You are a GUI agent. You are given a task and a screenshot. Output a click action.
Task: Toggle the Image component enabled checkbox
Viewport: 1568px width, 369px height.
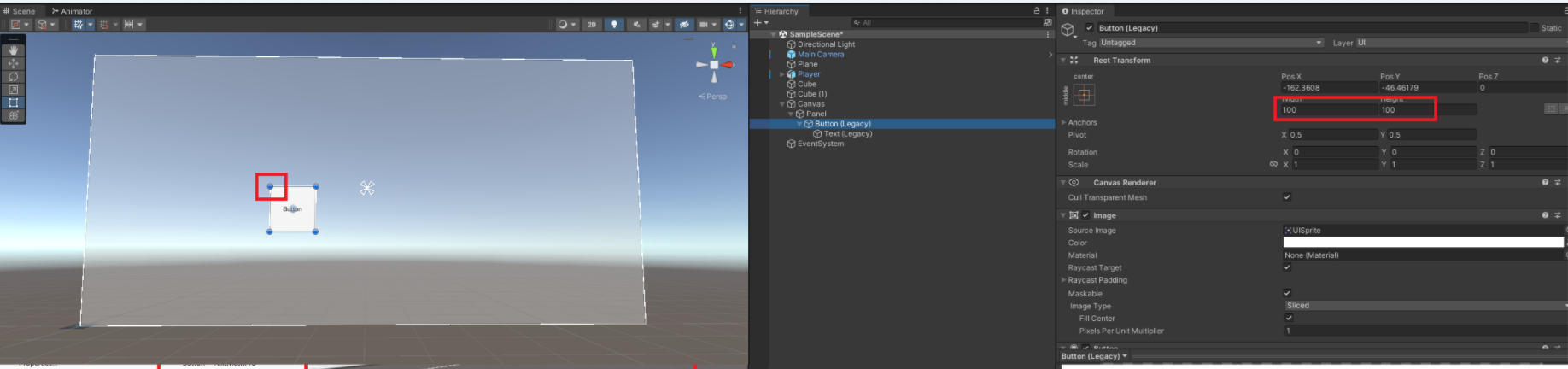(1085, 215)
